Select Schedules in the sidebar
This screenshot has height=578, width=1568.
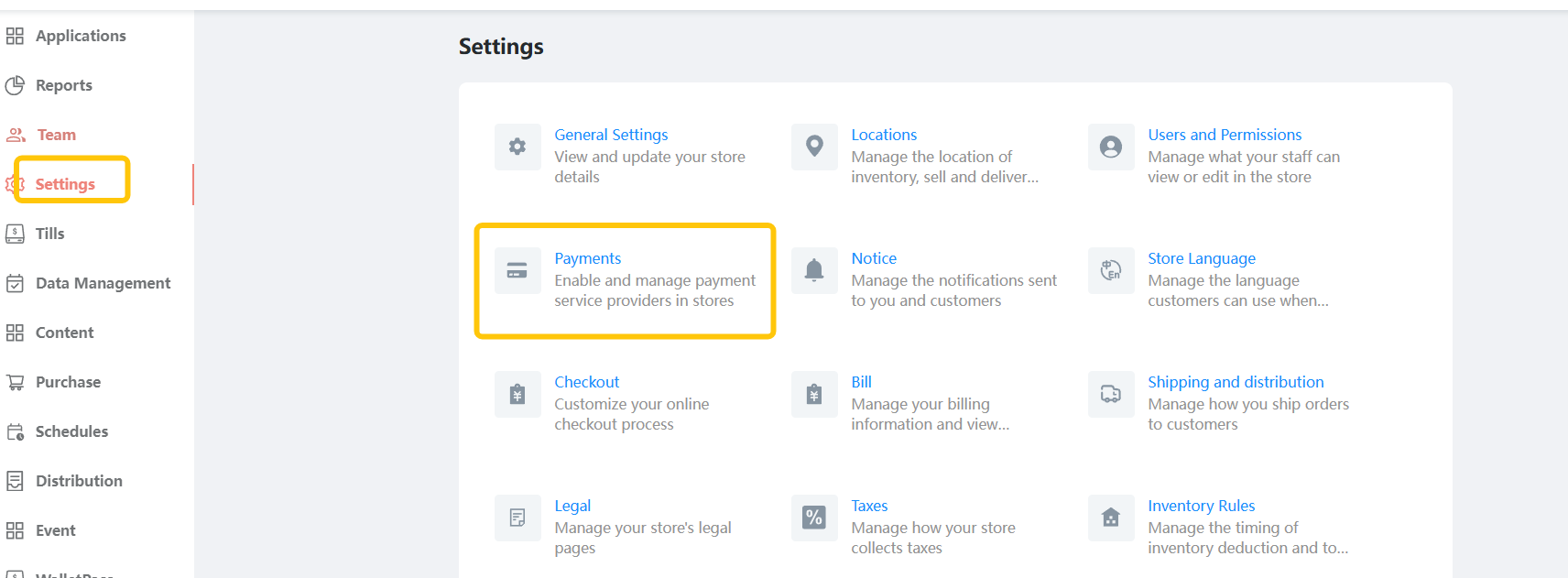71,431
